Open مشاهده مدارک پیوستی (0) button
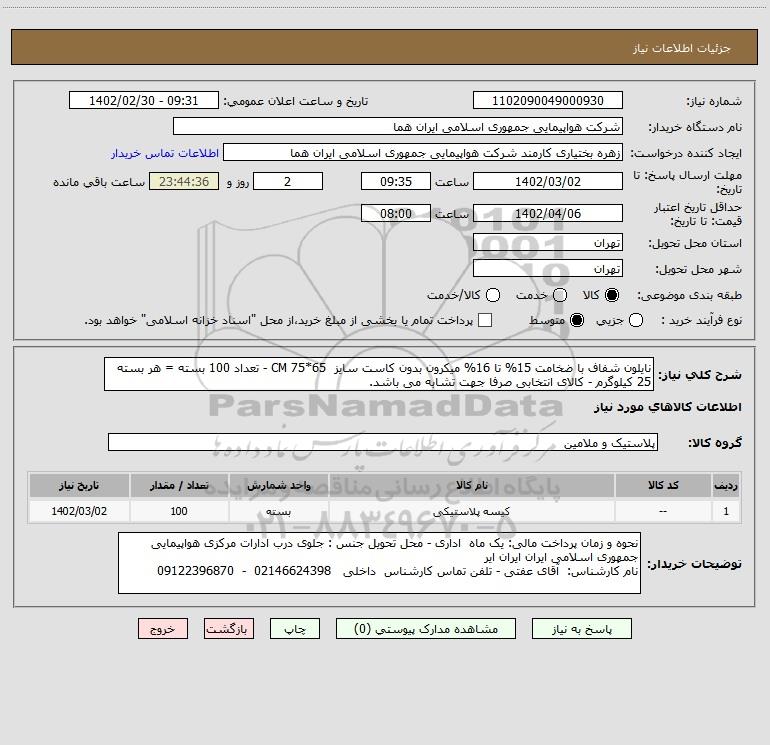 (x=432, y=629)
